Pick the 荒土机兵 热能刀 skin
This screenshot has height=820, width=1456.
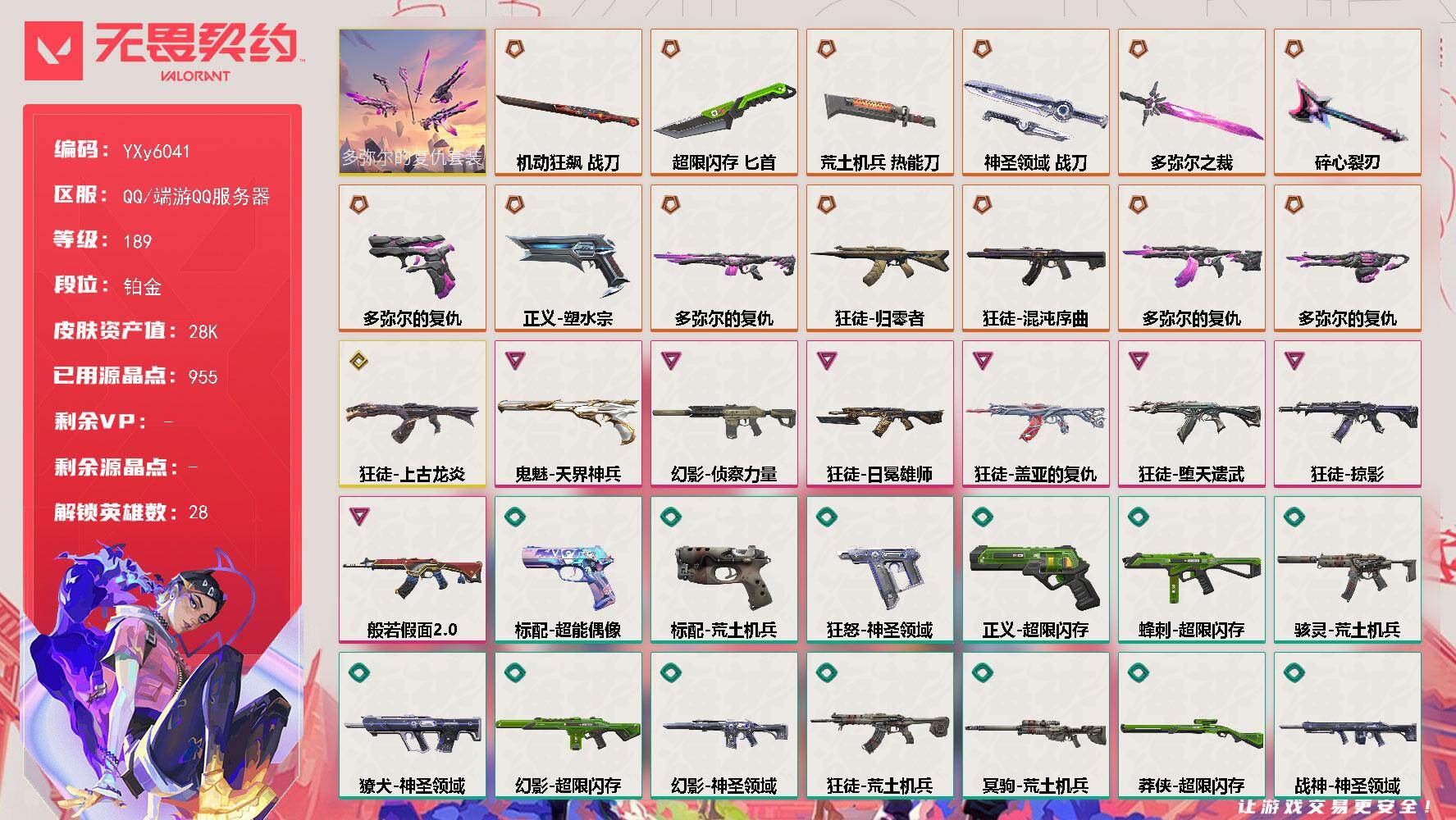click(x=879, y=102)
